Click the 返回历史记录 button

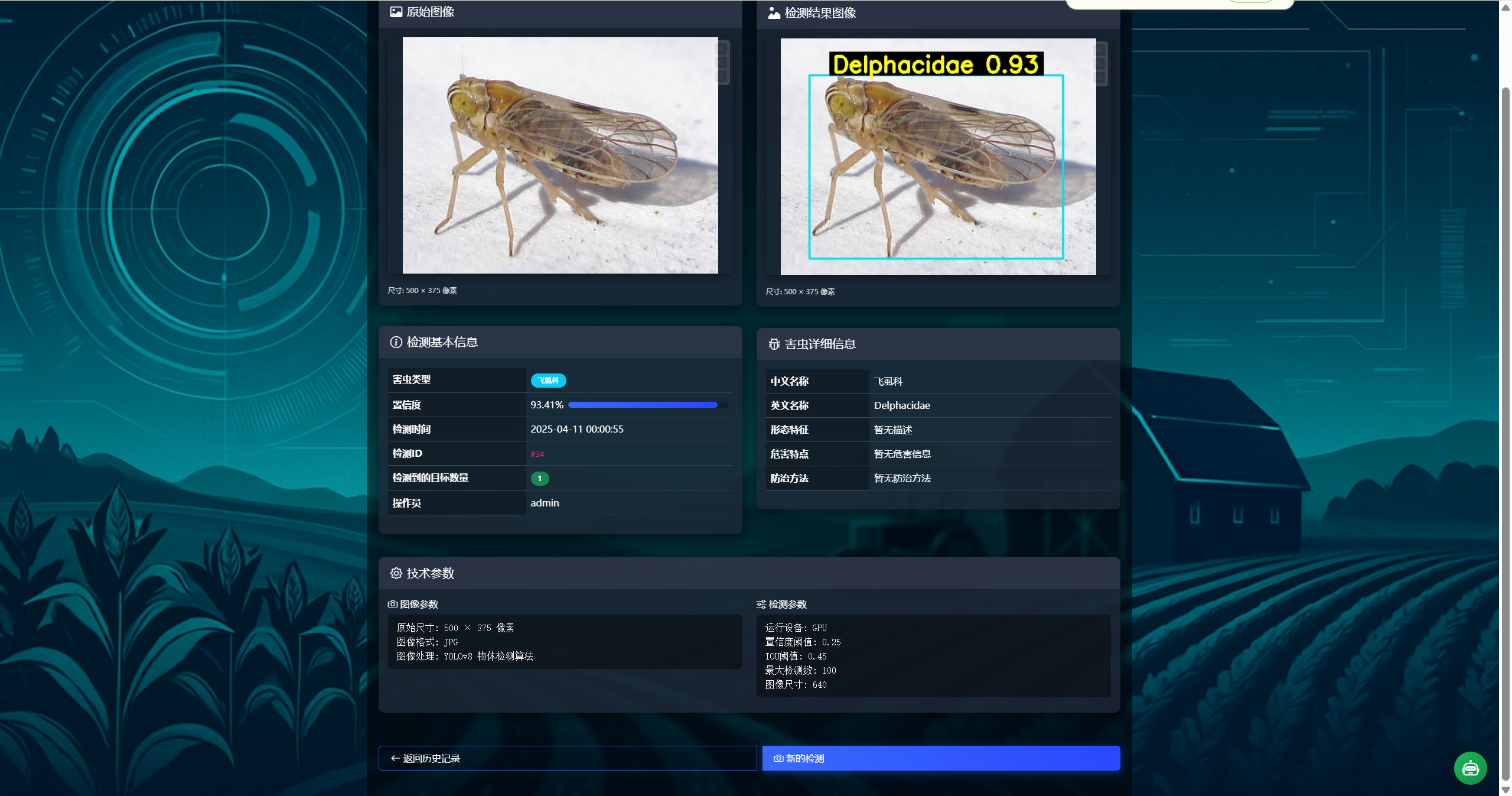[x=567, y=758]
